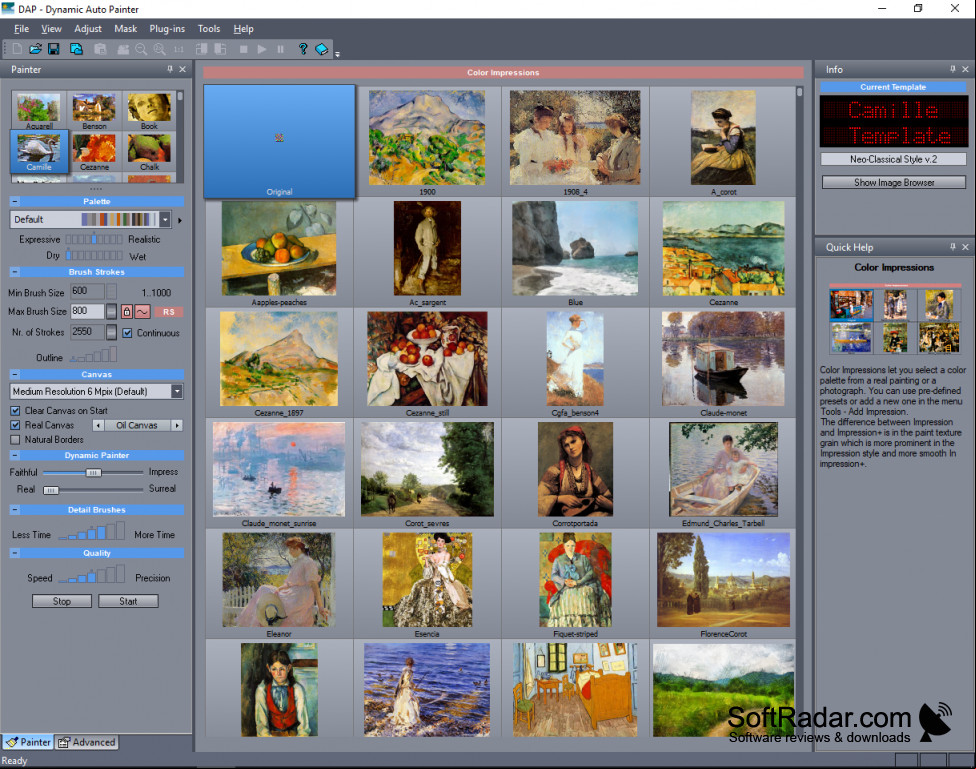Uncheck Clear Canvas on Start

click(x=16, y=411)
